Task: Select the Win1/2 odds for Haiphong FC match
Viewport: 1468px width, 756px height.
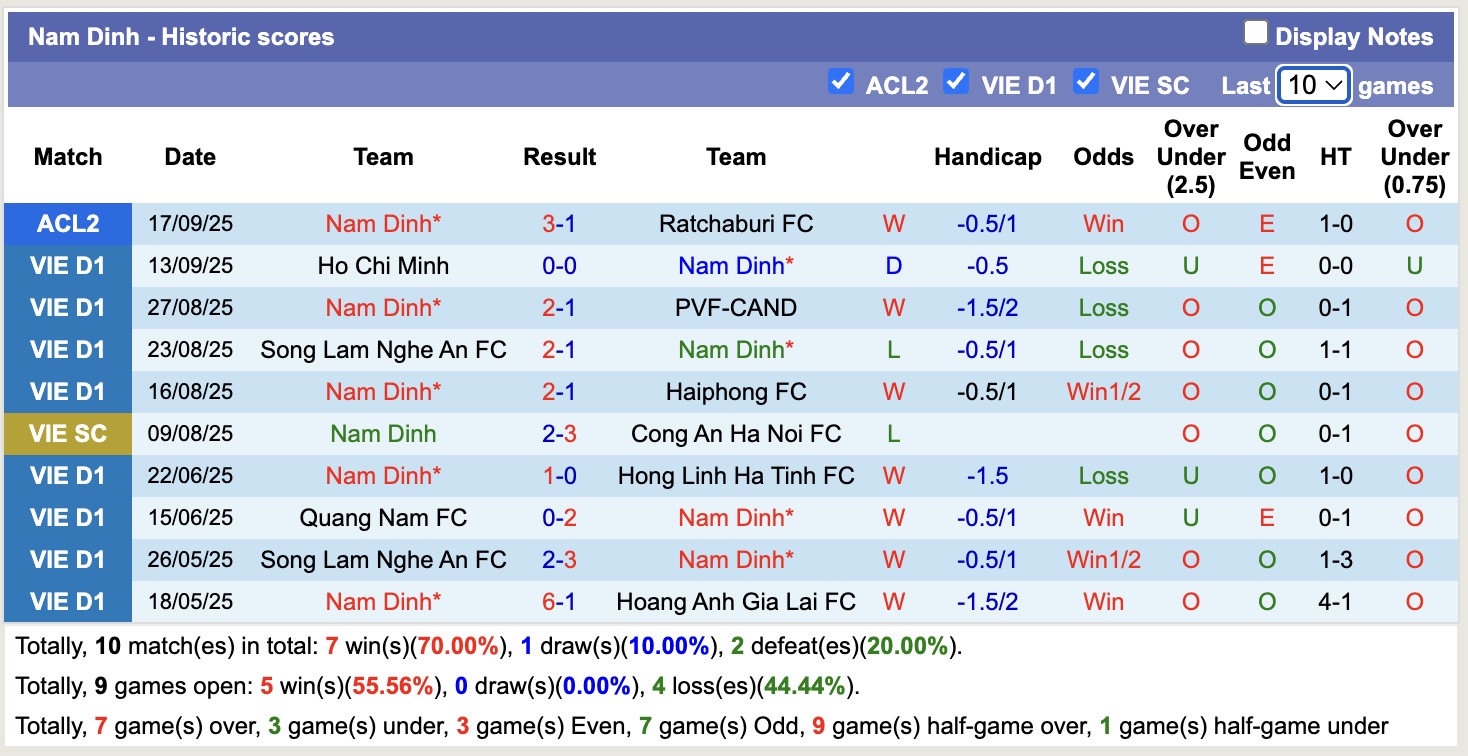Action: click(x=1103, y=391)
